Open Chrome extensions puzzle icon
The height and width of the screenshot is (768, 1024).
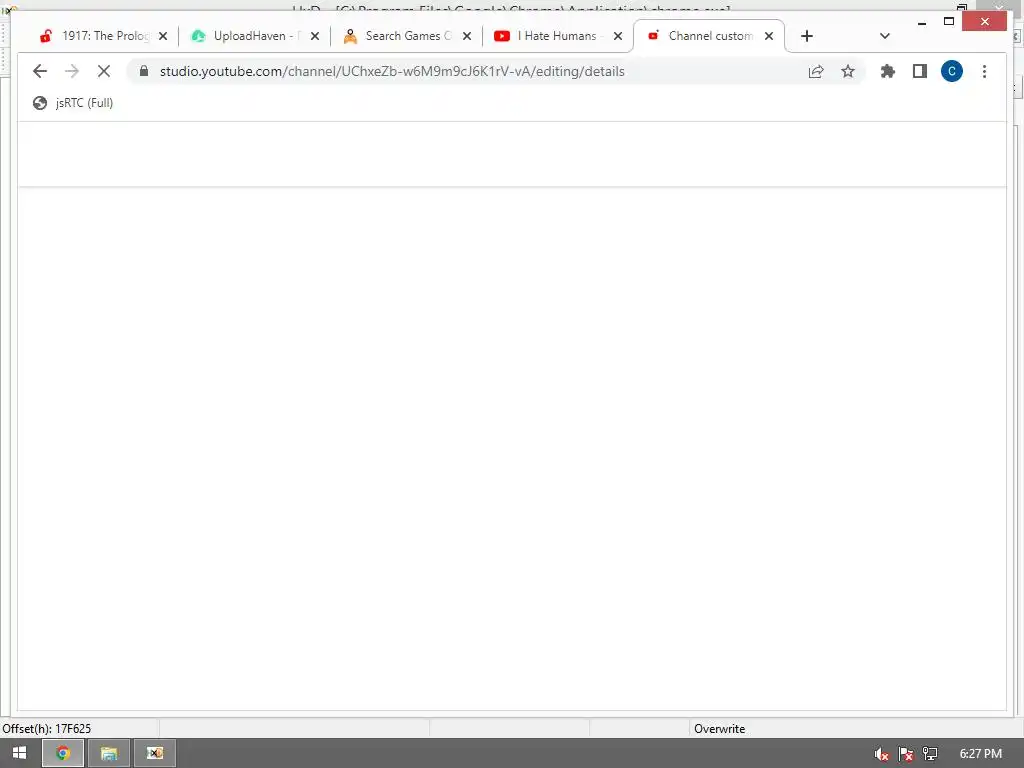888,71
